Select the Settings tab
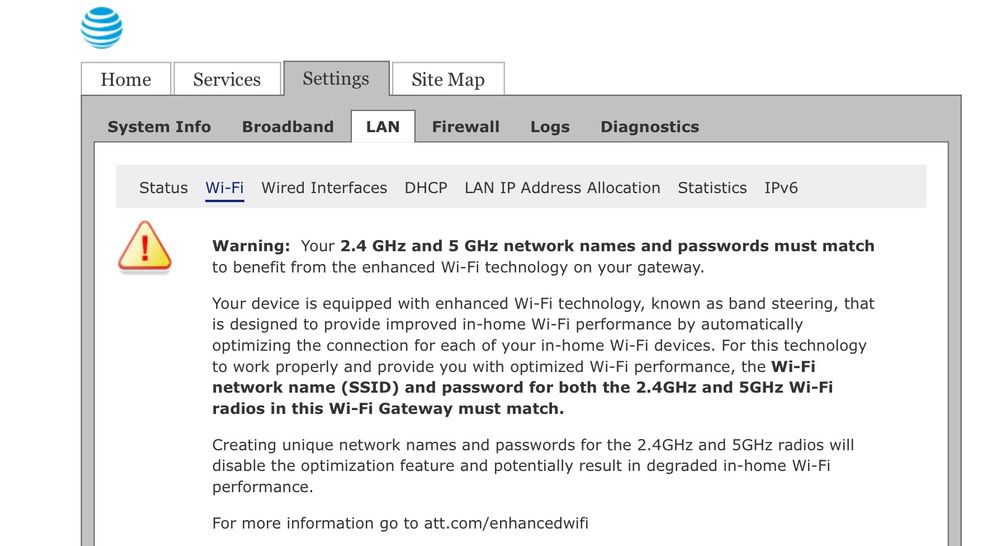Viewport: 999px width, 546px height. click(336, 79)
